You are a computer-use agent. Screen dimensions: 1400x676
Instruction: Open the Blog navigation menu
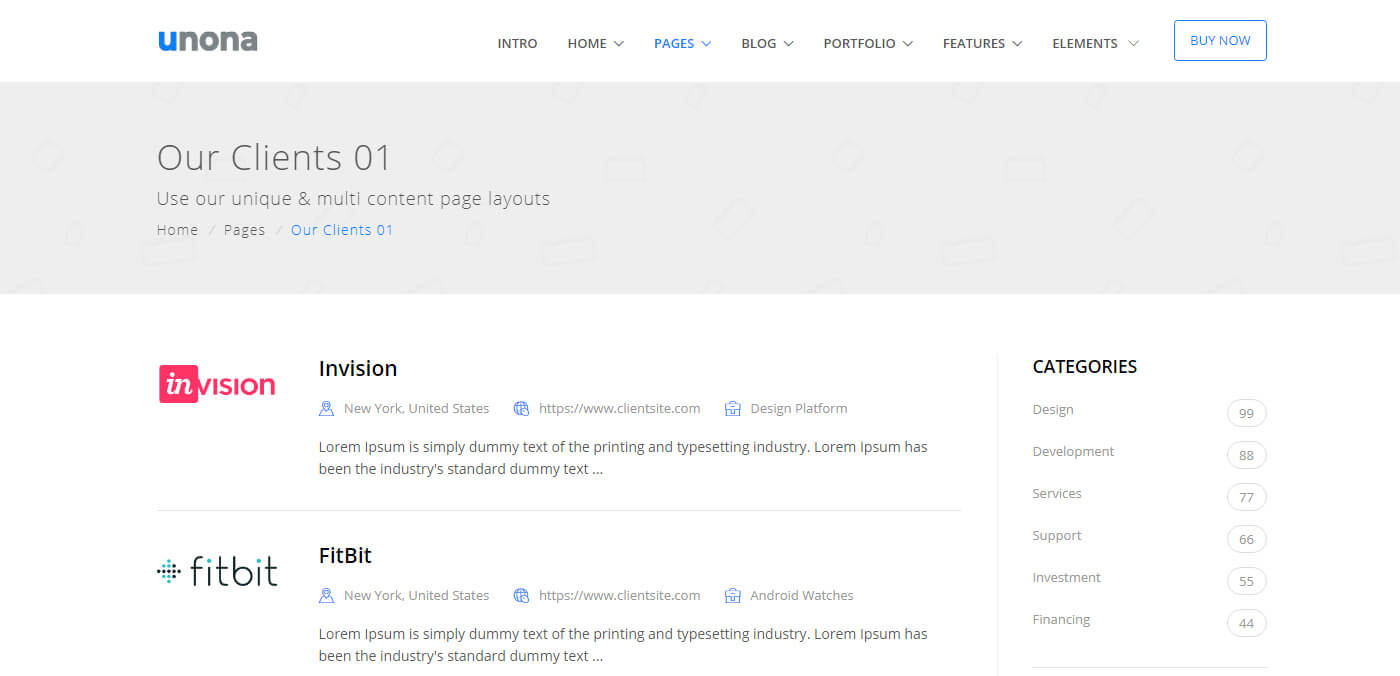click(x=767, y=43)
